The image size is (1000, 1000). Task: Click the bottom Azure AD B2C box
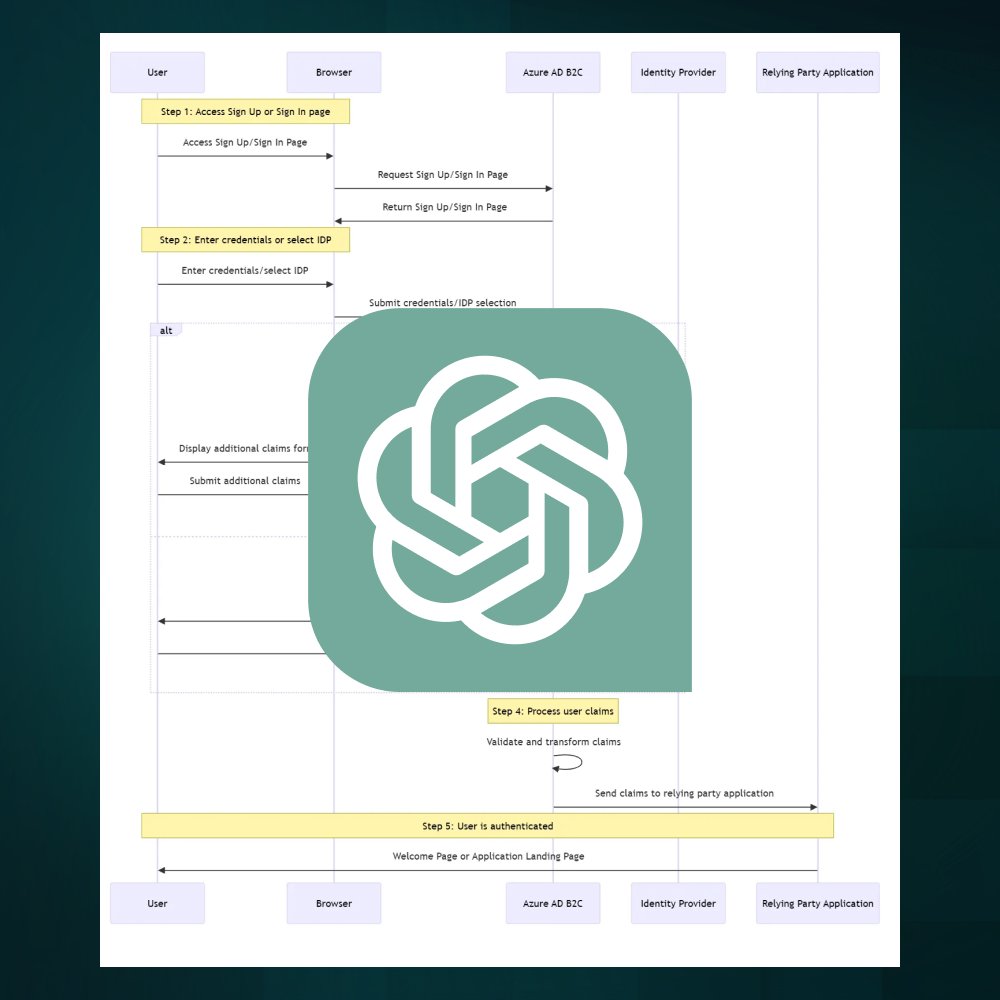coord(553,903)
